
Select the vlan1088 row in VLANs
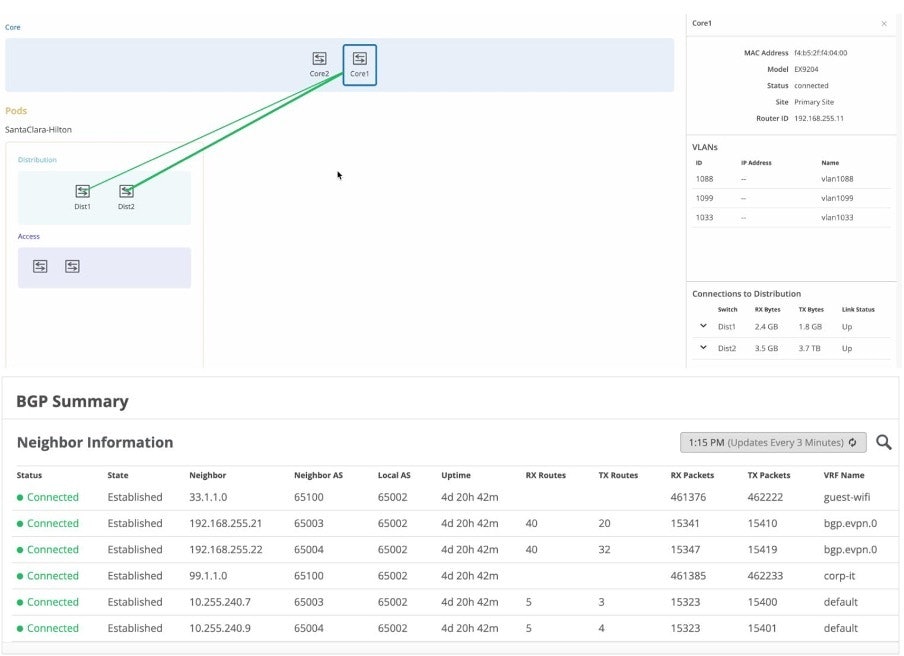point(789,179)
